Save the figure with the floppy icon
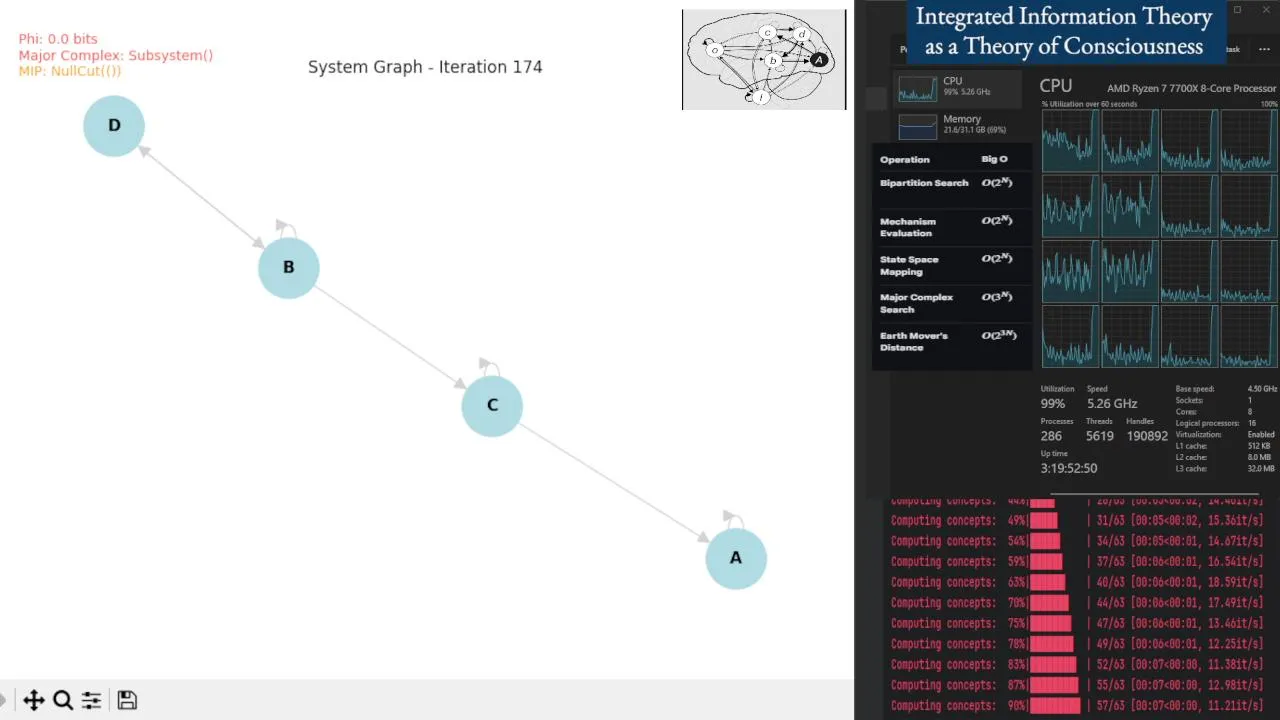The image size is (1280, 720). (127, 700)
